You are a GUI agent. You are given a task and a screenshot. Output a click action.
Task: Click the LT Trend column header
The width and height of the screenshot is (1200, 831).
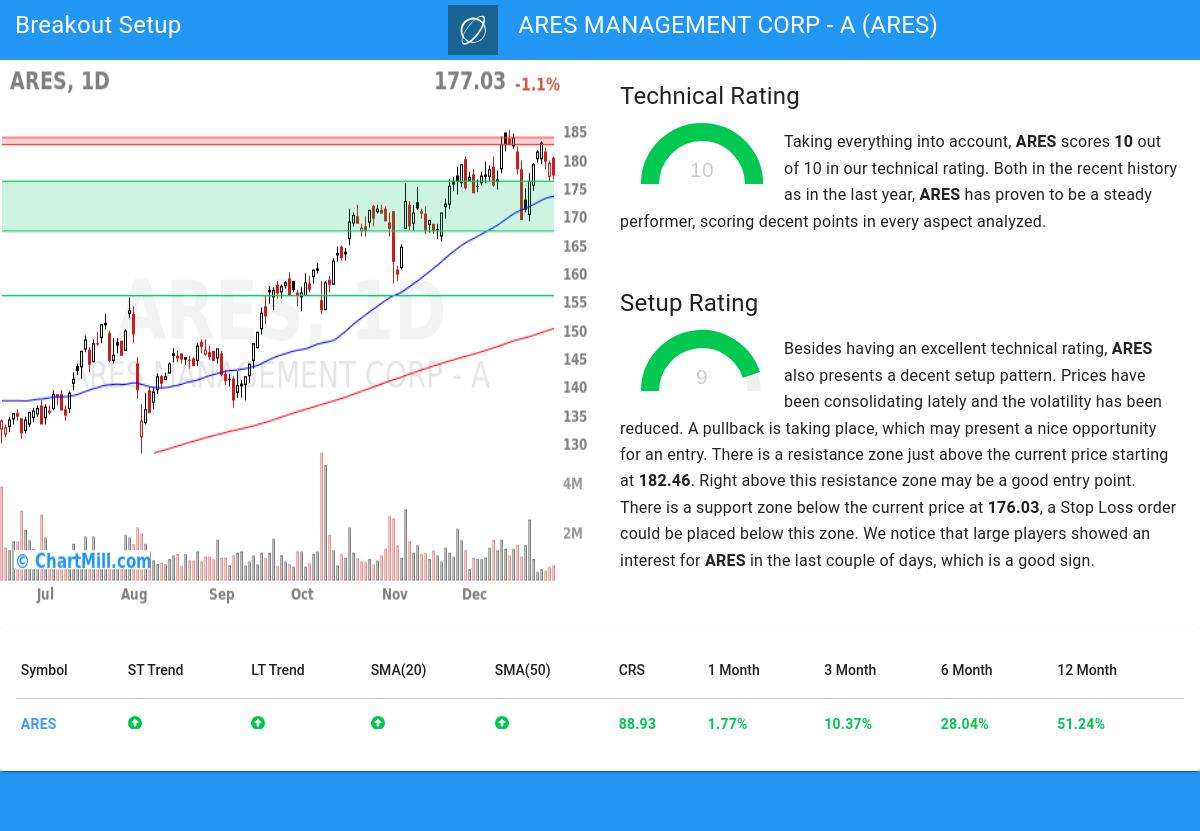pyautogui.click(x=278, y=670)
